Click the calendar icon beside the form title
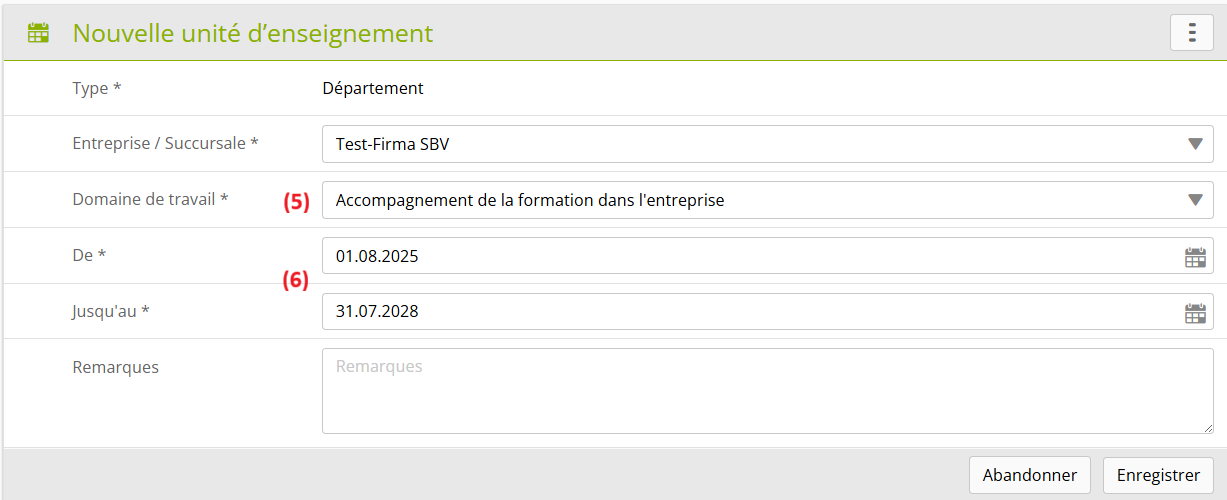The width and height of the screenshot is (1227, 500). click(38, 33)
